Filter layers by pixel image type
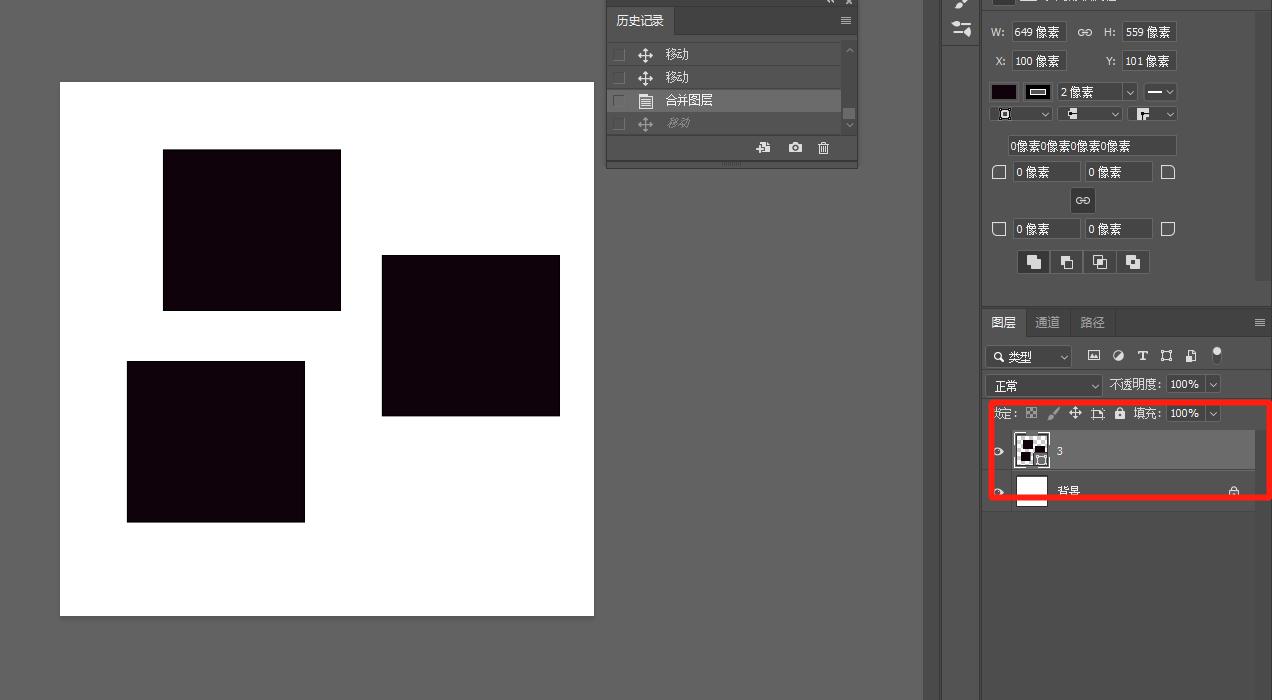 tap(1094, 356)
